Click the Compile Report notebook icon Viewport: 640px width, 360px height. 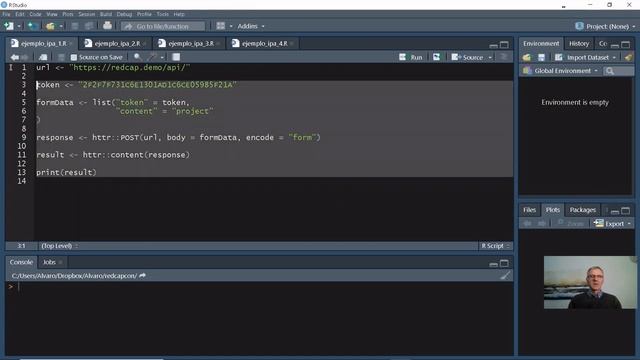click(x=176, y=57)
